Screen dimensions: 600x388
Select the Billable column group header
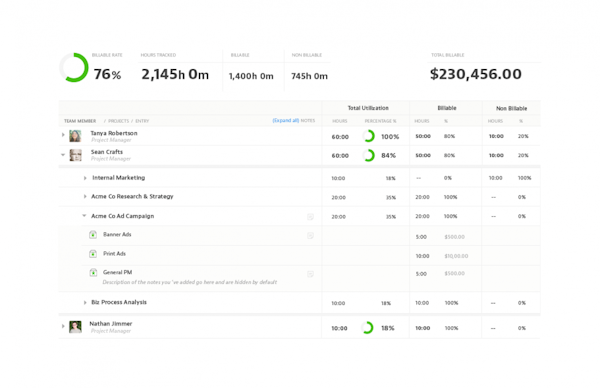pos(447,108)
